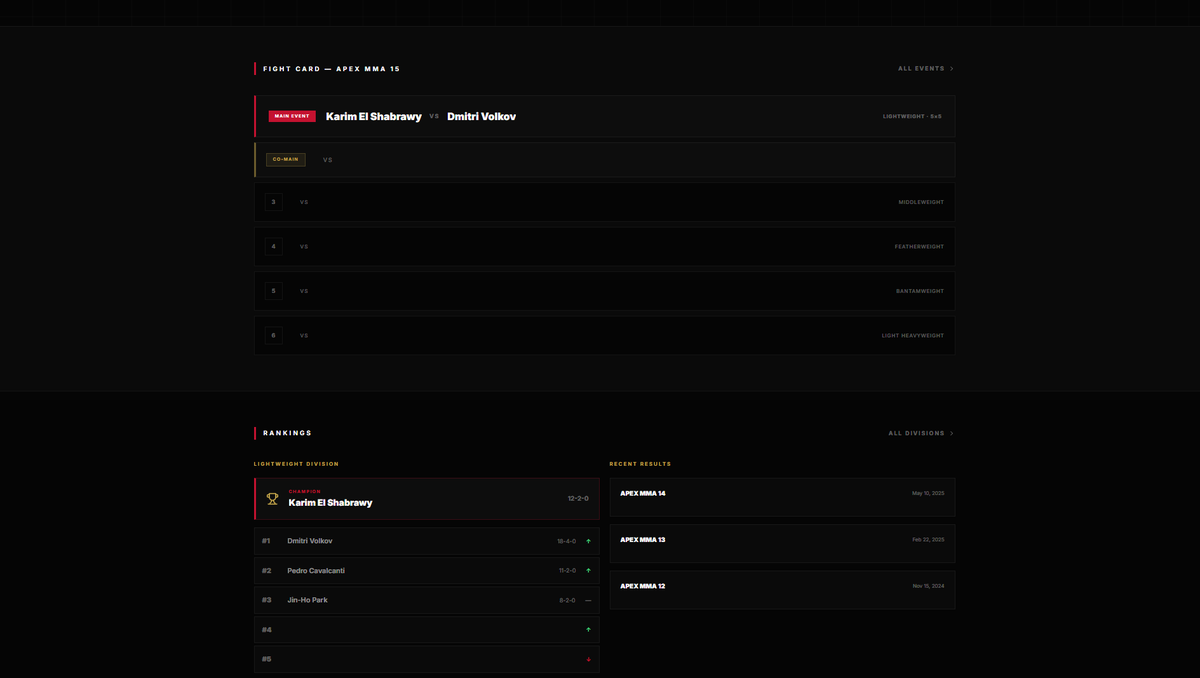Click the Nov 15, 2024 date
1200x678 pixels.
[928, 586]
